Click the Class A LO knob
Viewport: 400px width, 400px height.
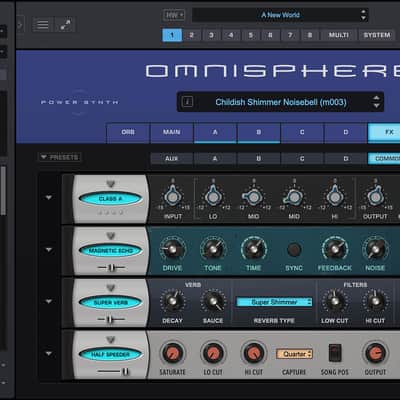tap(213, 197)
